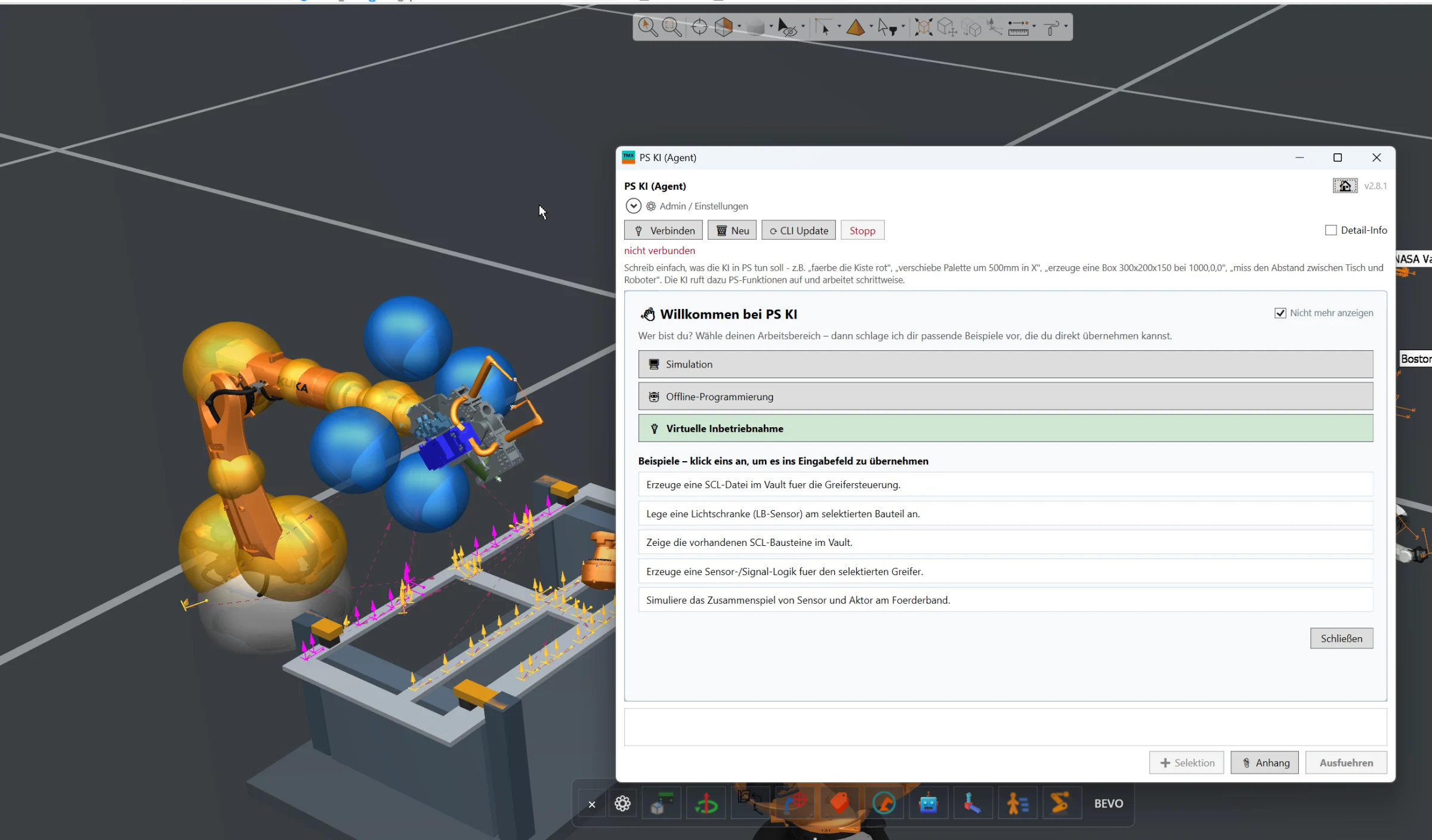The image size is (1432, 840).
Task: Click the Schließen button
Action: [1341, 638]
